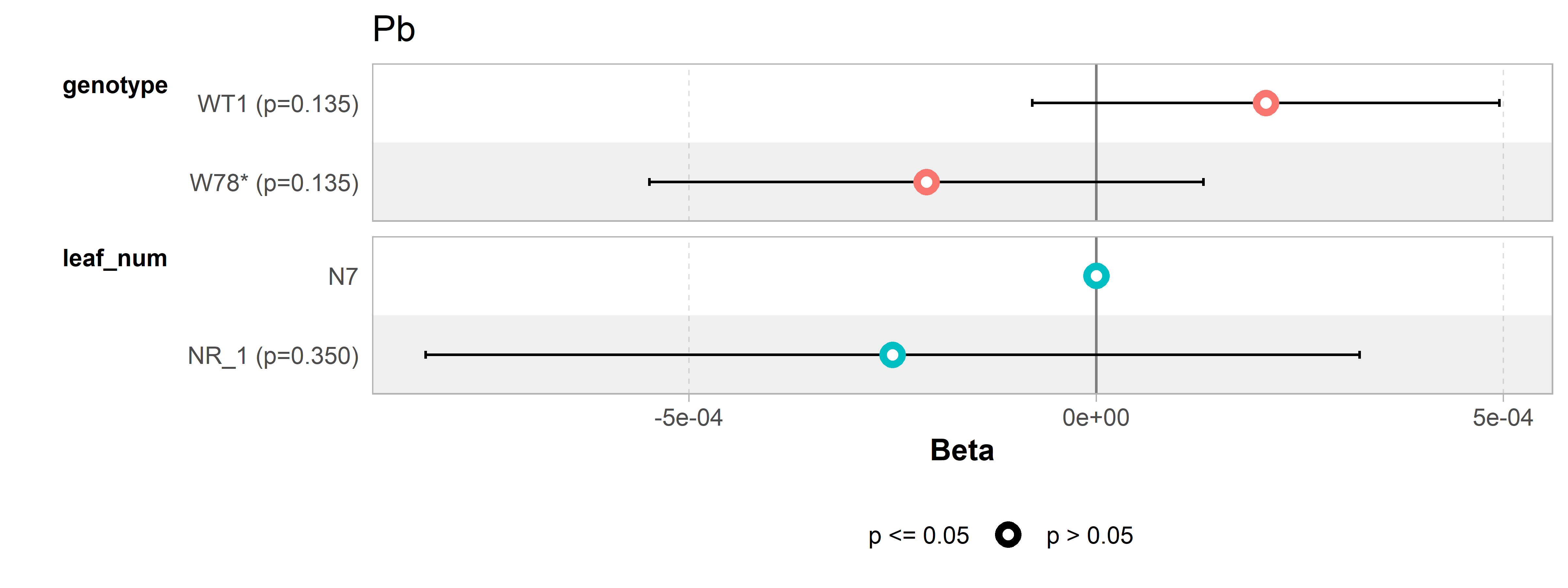Click the left end of NR_1 error bar

coord(425,355)
